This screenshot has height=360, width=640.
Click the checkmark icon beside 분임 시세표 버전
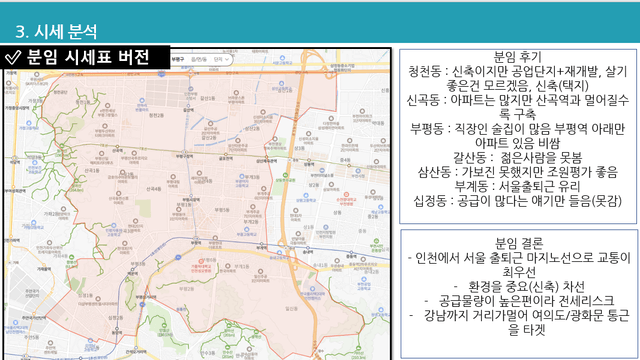tap(13, 57)
